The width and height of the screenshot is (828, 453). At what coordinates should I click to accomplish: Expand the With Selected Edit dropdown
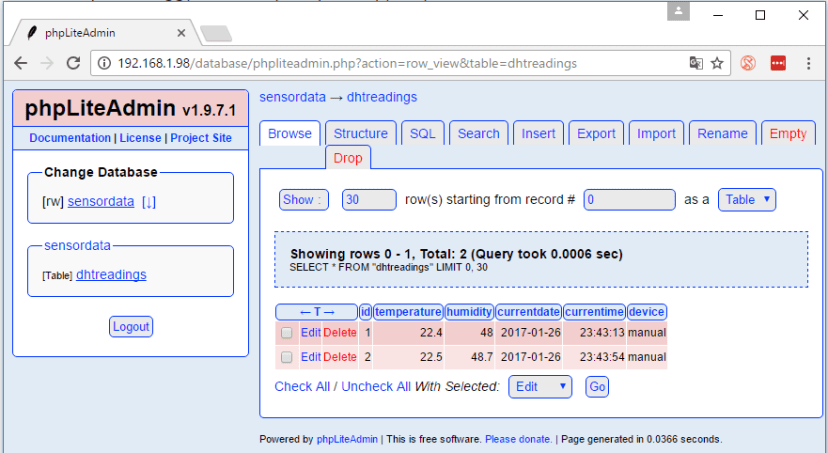(540, 386)
